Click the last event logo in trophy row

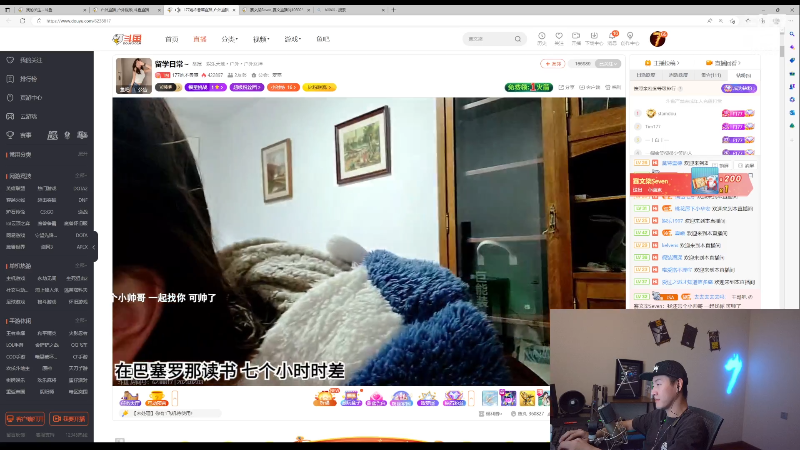coord(82,135)
